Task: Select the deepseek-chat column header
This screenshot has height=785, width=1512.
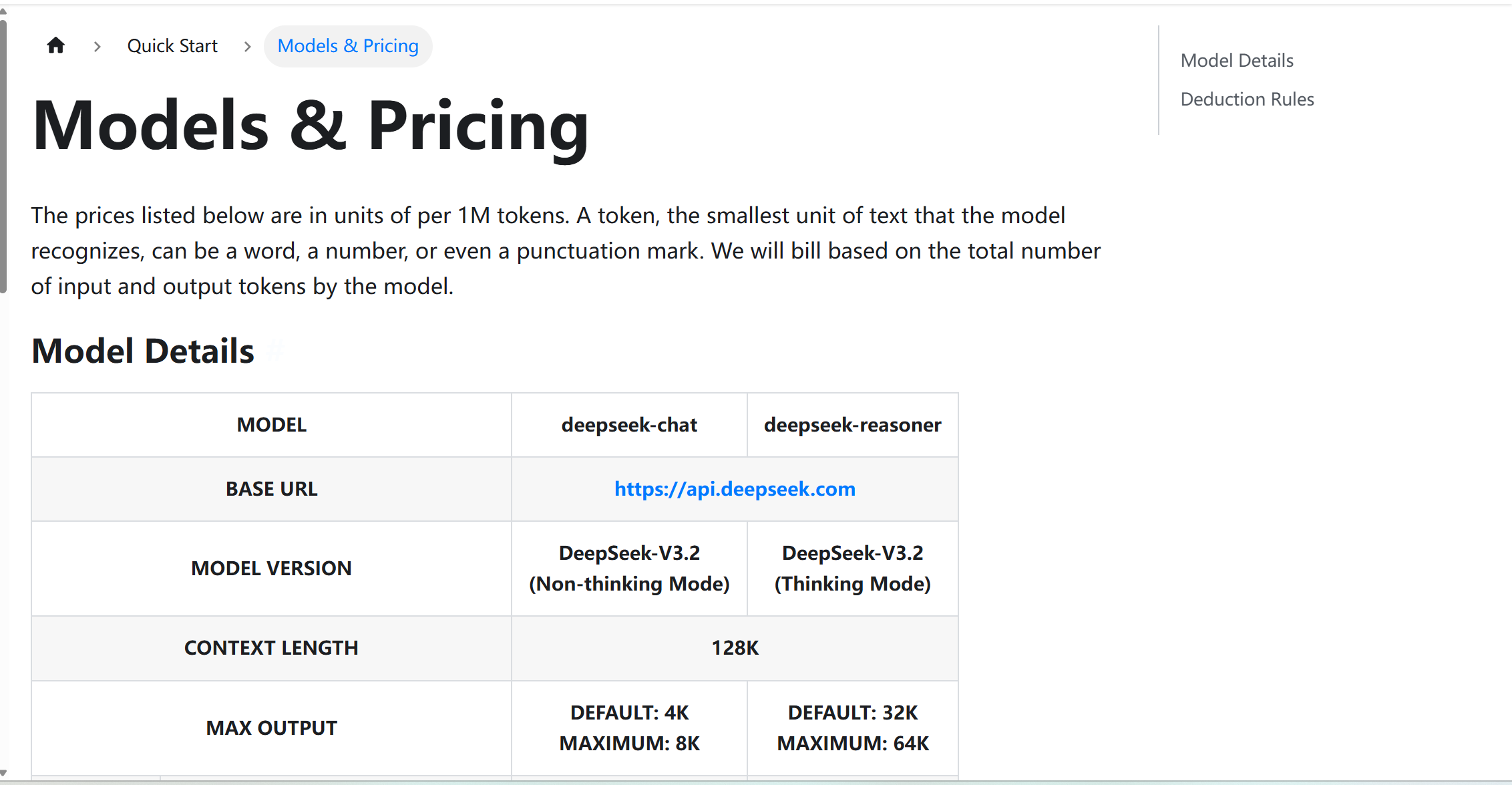Action: pyautogui.click(x=629, y=425)
